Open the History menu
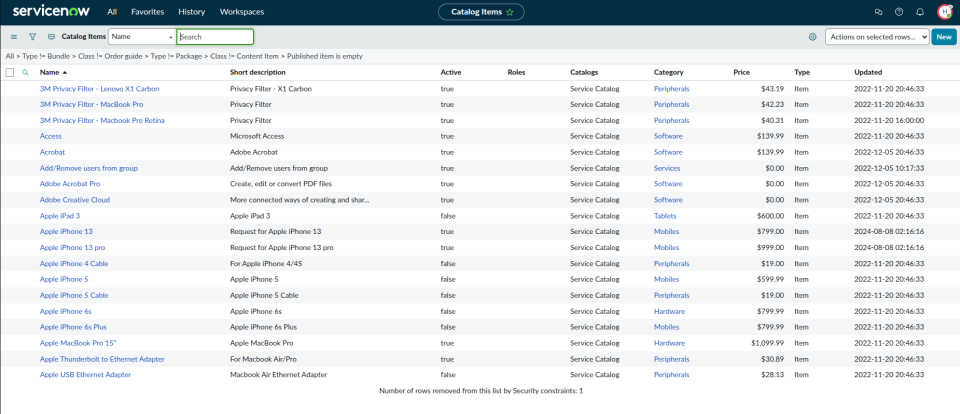This screenshot has height=414, width=960. tap(192, 12)
